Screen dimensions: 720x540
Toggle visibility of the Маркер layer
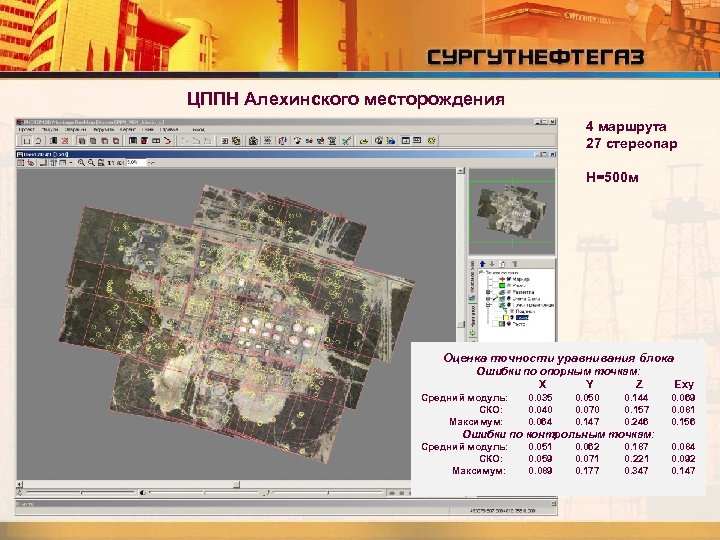tap(509, 279)
